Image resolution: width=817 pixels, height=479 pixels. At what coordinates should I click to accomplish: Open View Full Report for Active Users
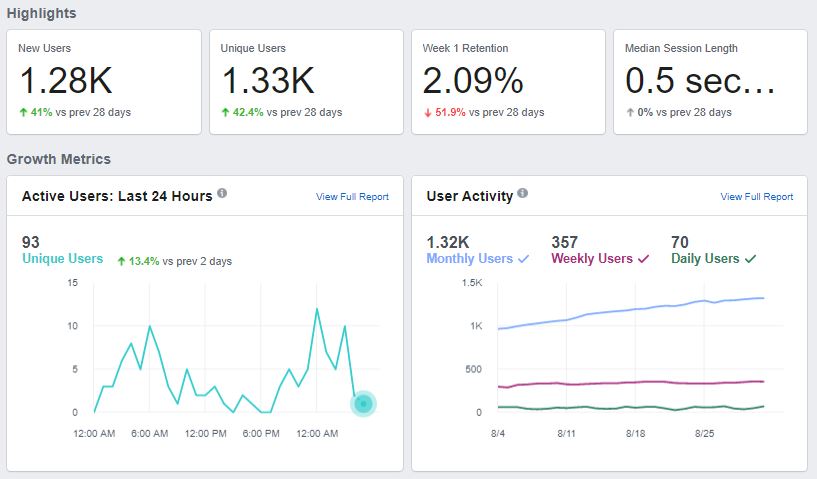pos(352,197)
